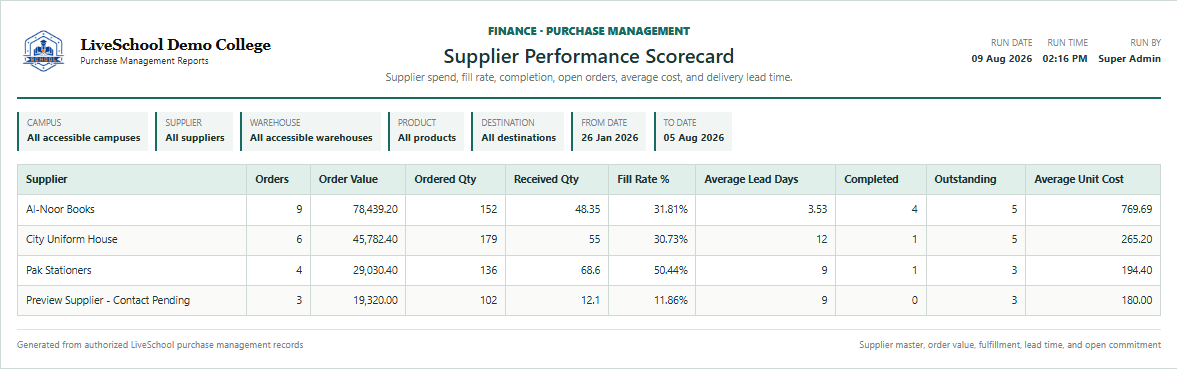1178x370 pixels.
Task: Click the footer text Generated from authorized LiveSchool
Action: pos(160,345)
